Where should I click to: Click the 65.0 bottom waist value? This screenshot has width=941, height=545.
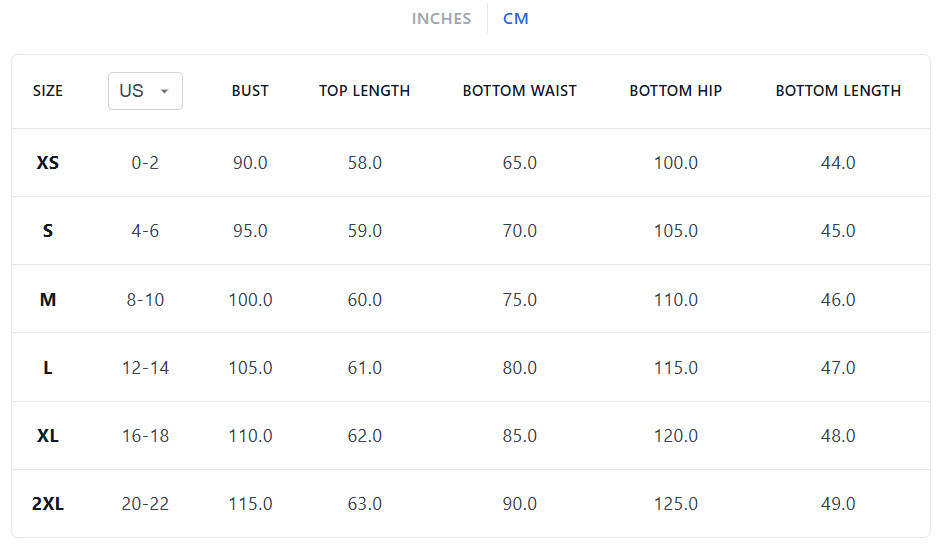click(x=519, y=163)
